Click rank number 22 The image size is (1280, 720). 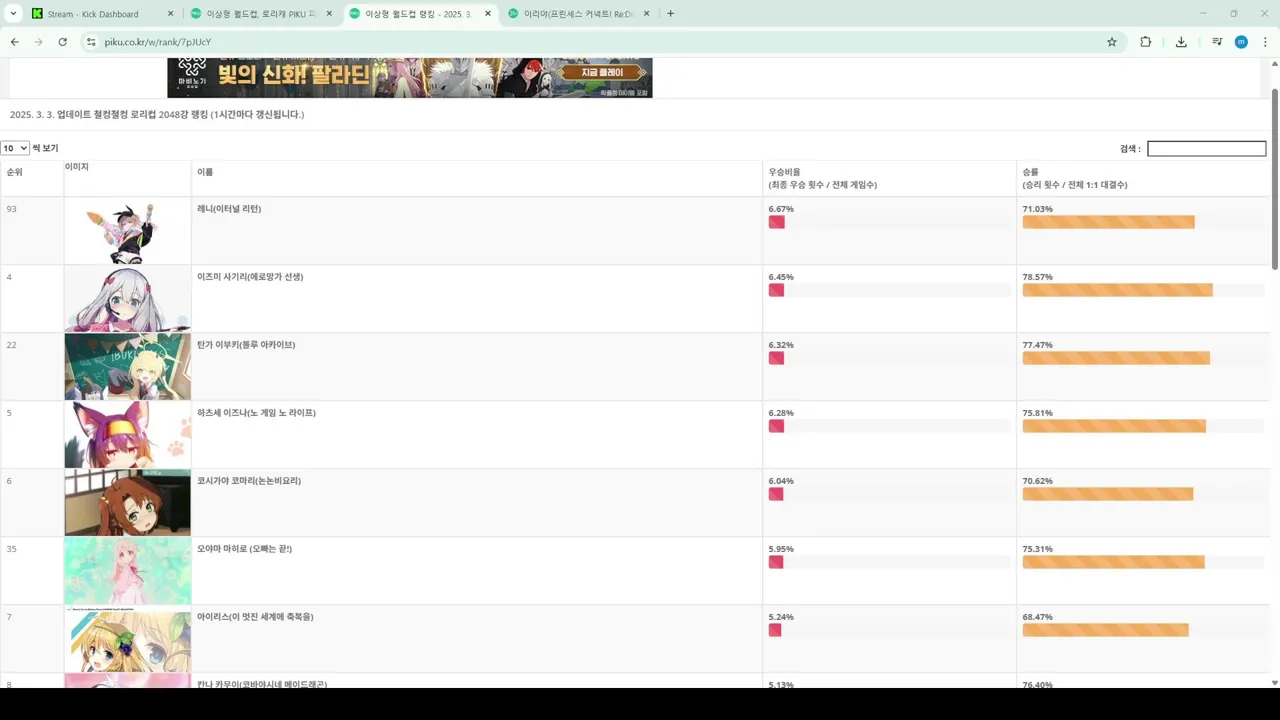click(11, 345)
